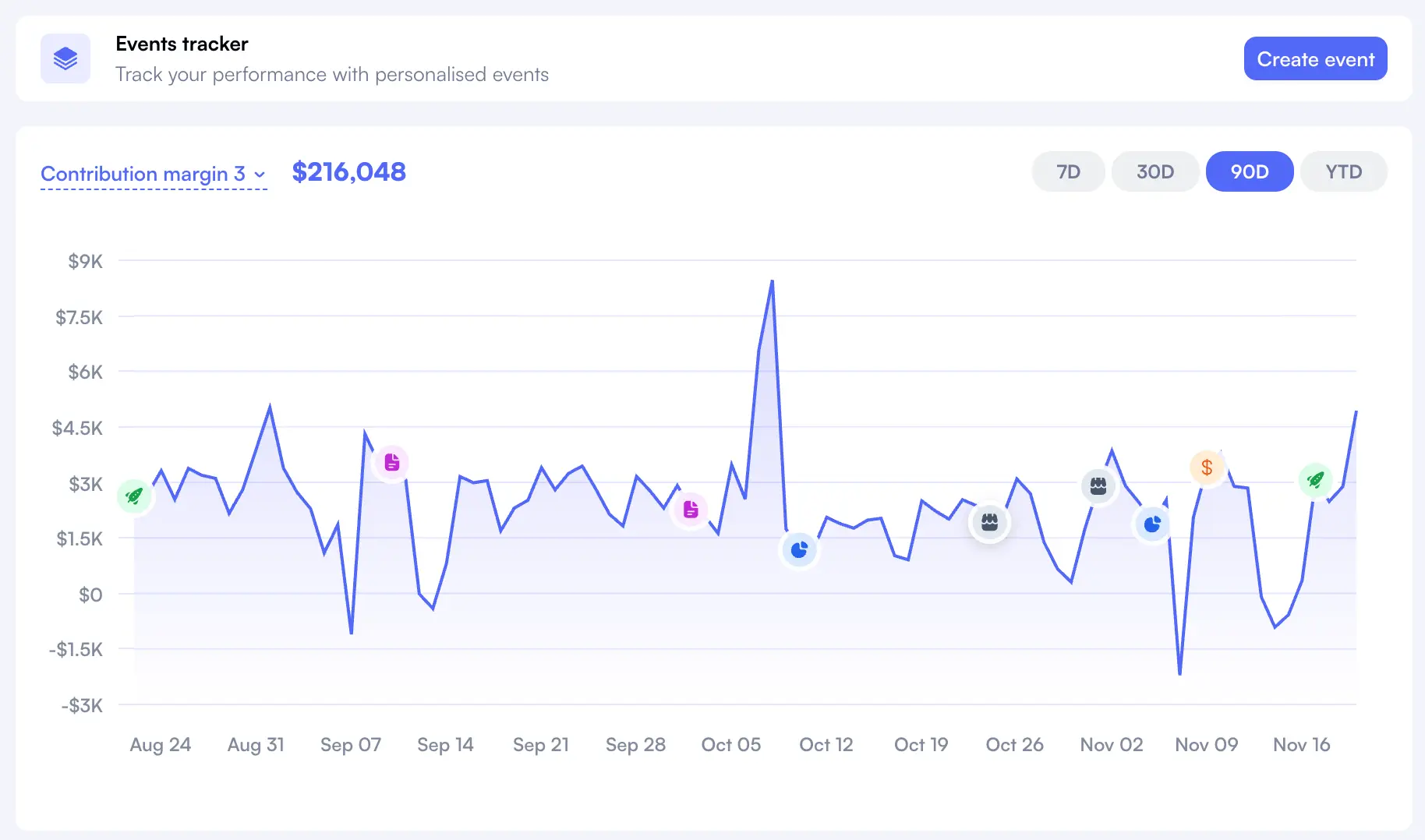Open the blue pie chart event near Nov 09
This screenshot has height=840, width=1425.
pos(1152,524)
